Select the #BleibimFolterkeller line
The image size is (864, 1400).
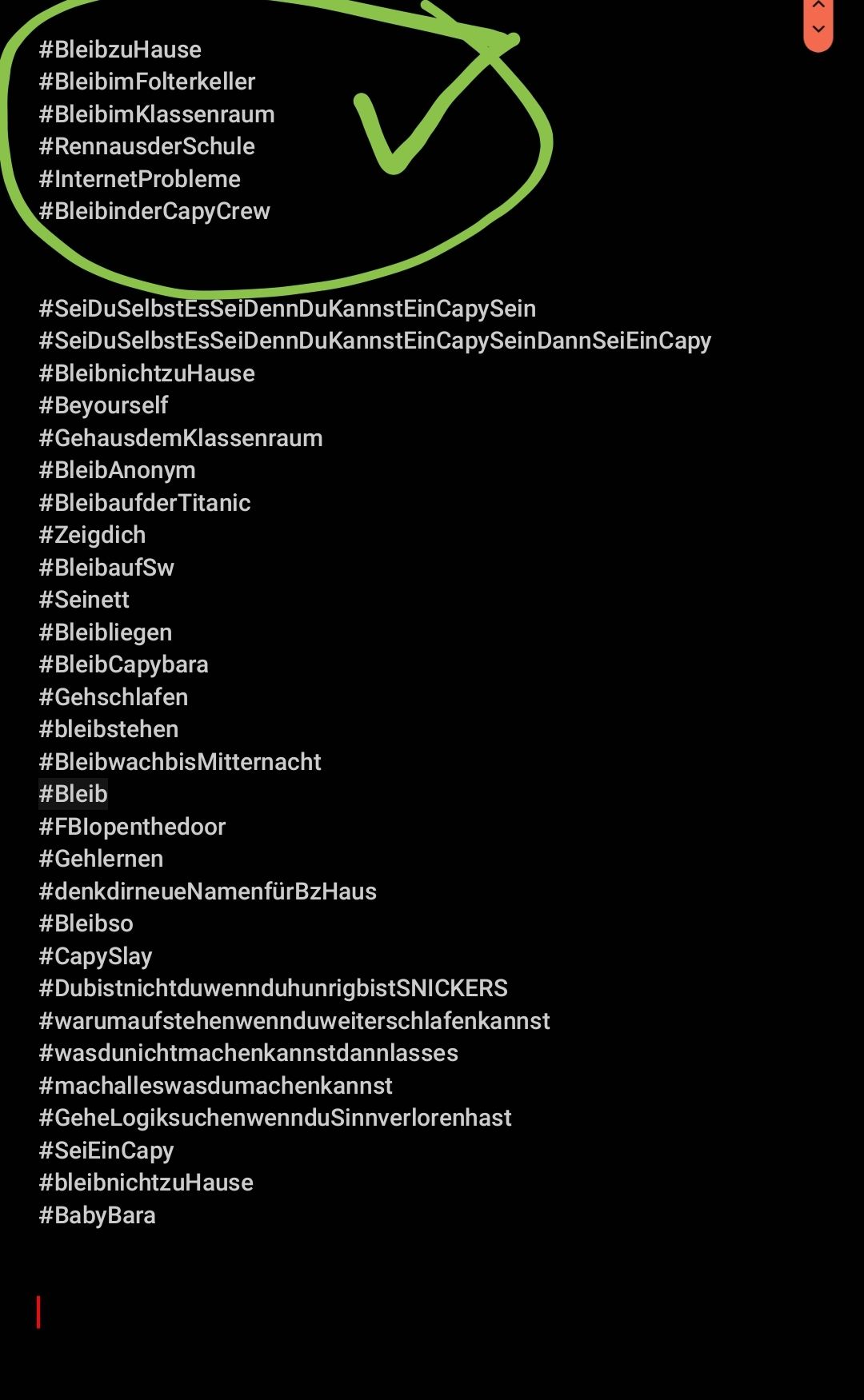click(x=147, y=82)
